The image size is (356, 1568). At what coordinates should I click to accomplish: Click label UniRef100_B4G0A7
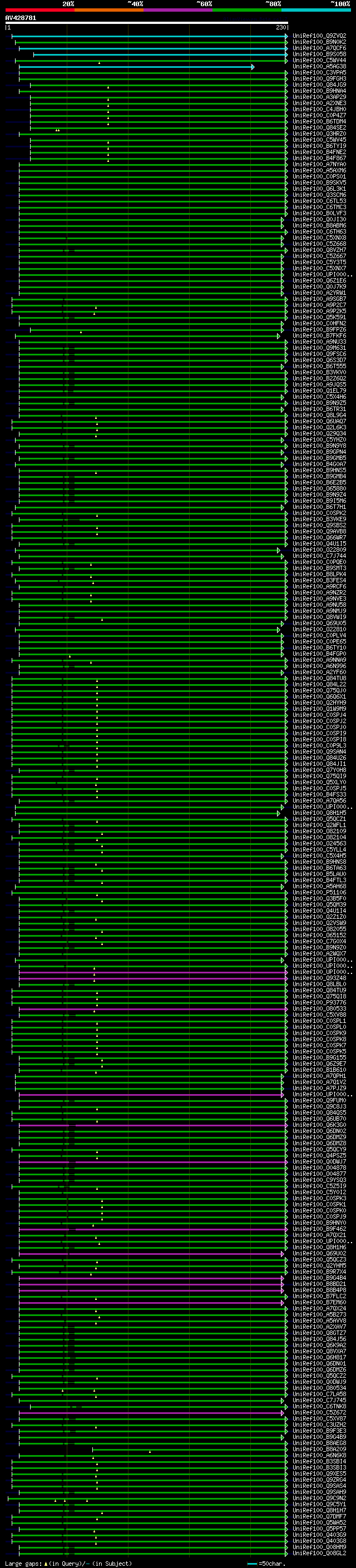319,464
